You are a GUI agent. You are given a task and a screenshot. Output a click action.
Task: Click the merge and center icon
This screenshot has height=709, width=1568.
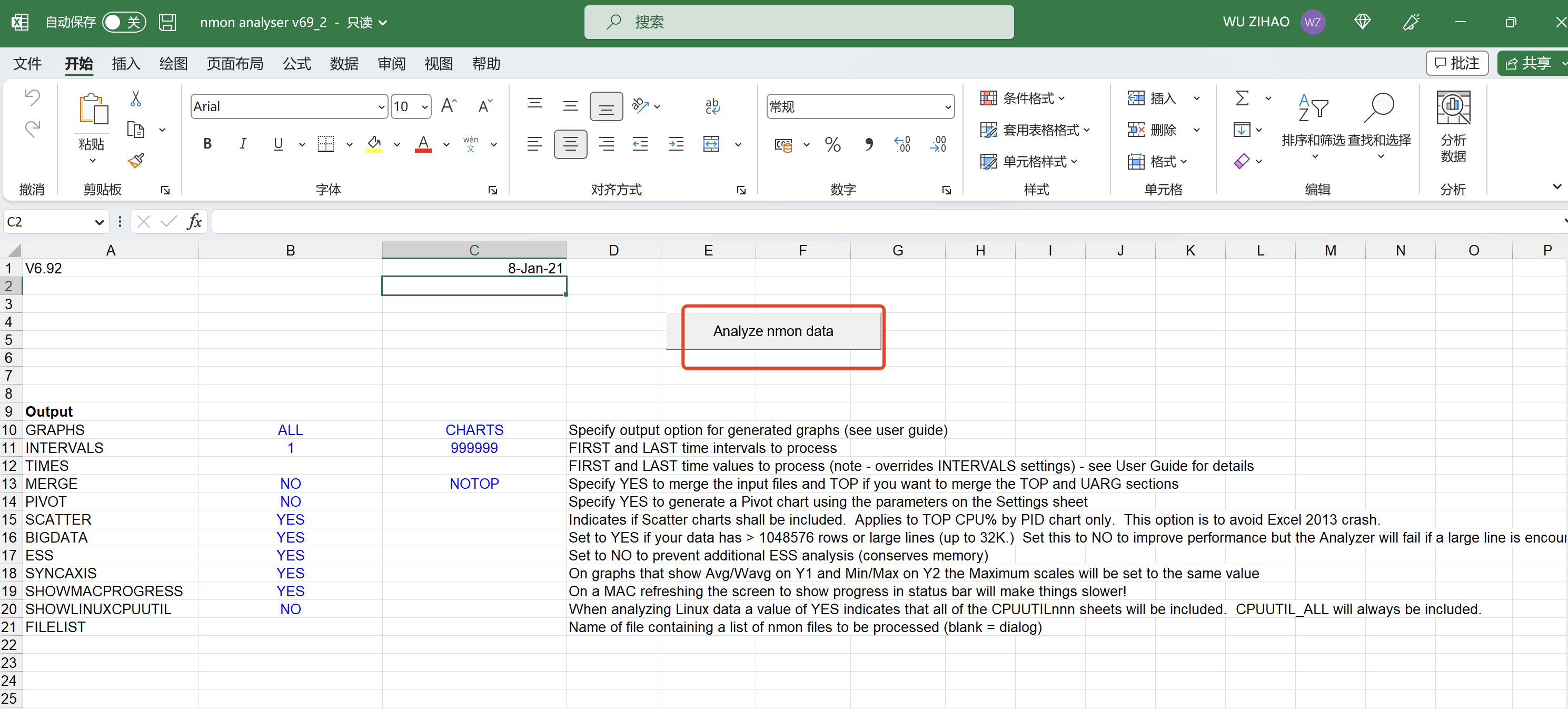click(x=711, y=144)
